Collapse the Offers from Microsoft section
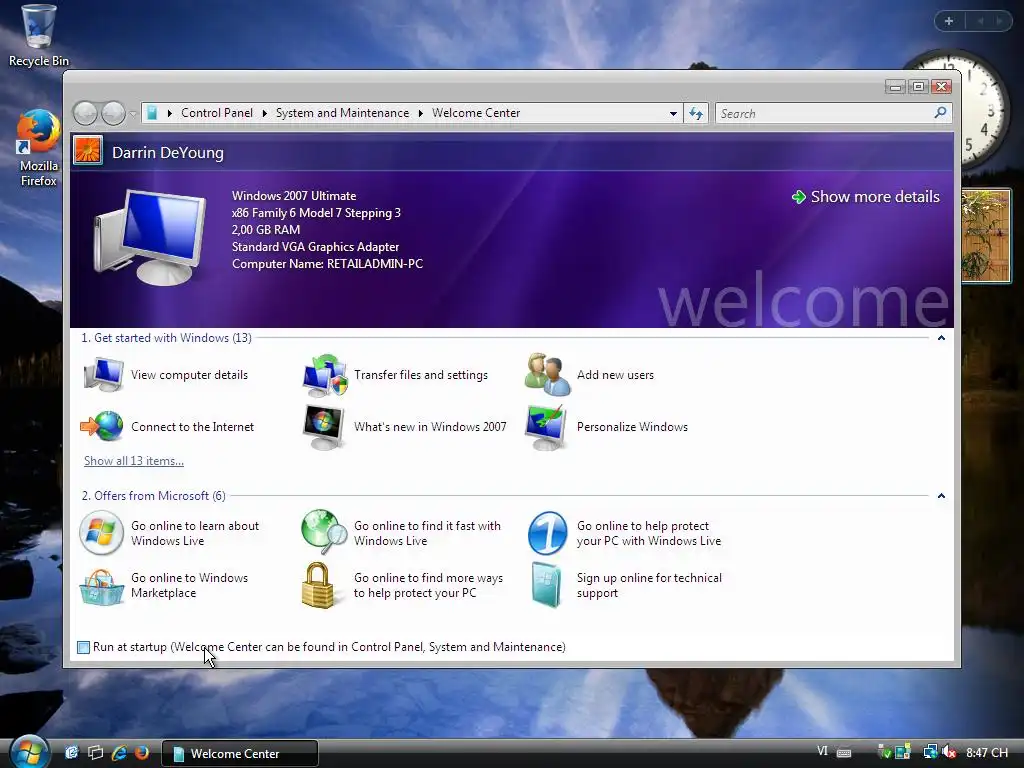 (941, 496)
